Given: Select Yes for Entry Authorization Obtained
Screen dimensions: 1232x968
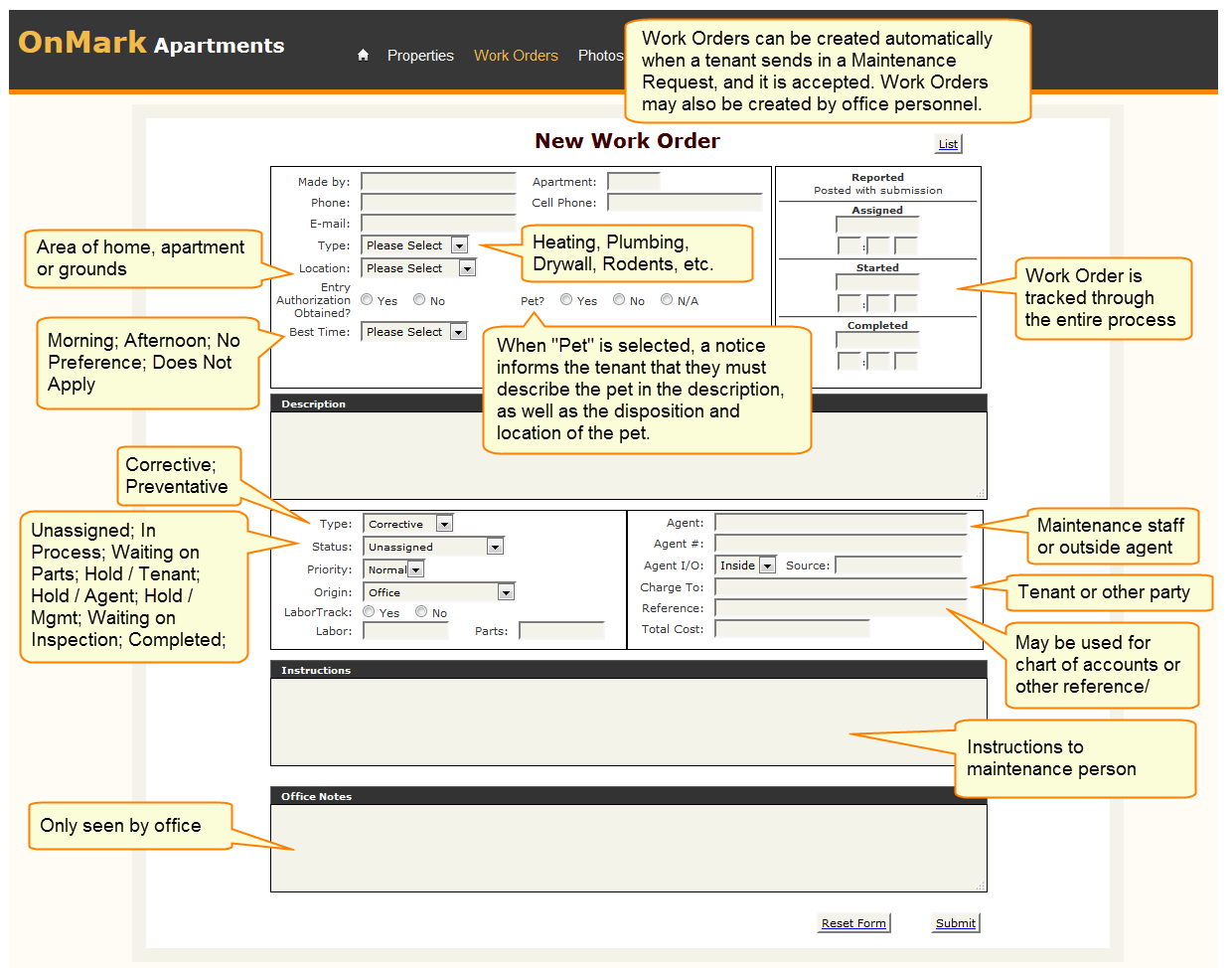Looking at the screenshot, I should (x=367, y=300).
